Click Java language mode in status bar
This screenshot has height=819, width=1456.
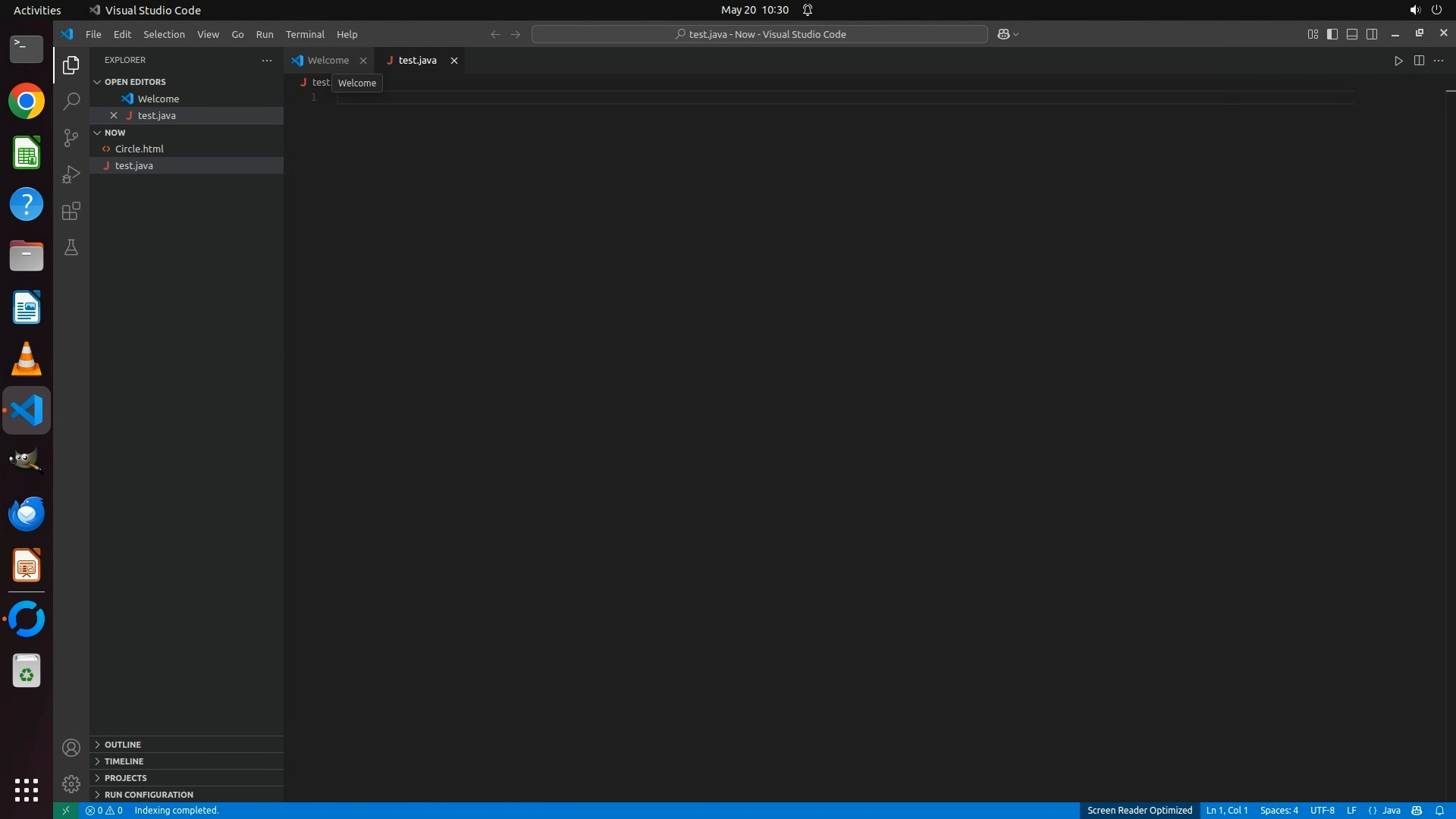point(1391,811)
